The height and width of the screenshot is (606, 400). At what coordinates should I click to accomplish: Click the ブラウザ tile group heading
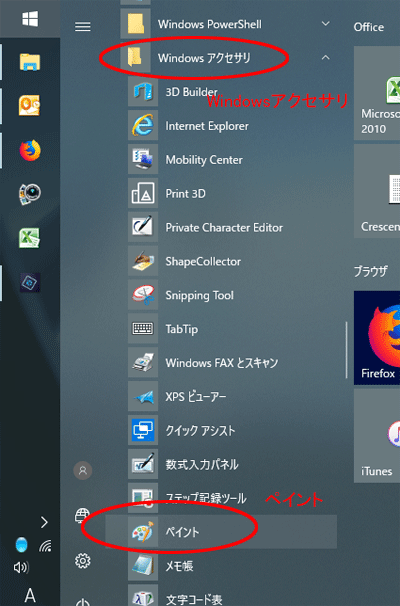click(370, 271)
